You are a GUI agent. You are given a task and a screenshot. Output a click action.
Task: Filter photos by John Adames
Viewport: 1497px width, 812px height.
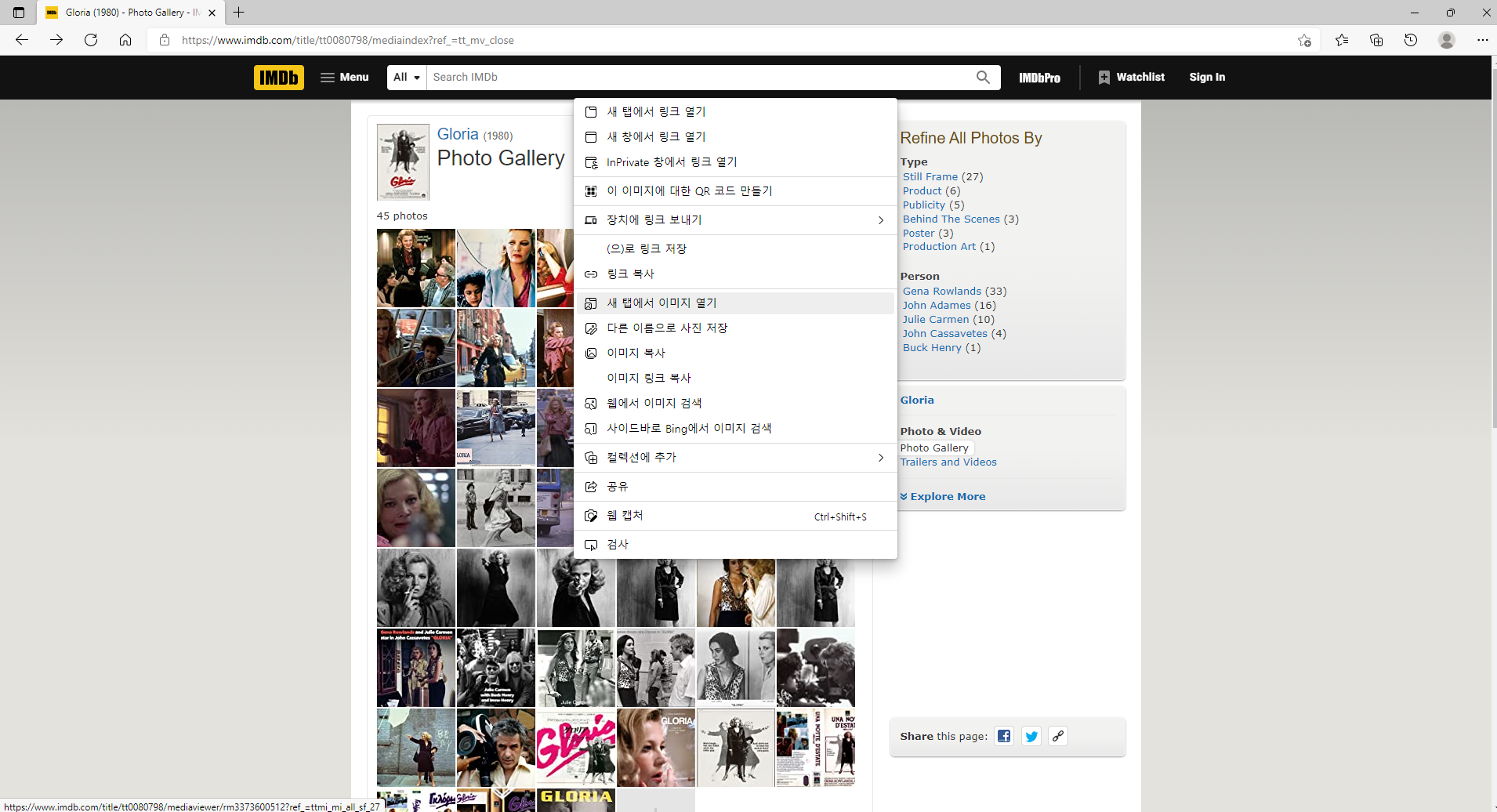(x=937, y=306)
